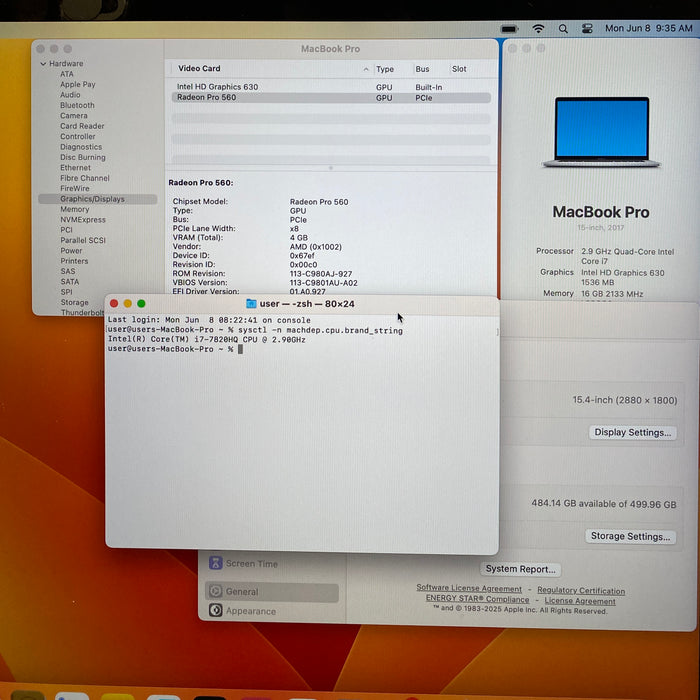The image size is (700, 700).
Task: Click the Slot column header
Action: coord(459,69)
